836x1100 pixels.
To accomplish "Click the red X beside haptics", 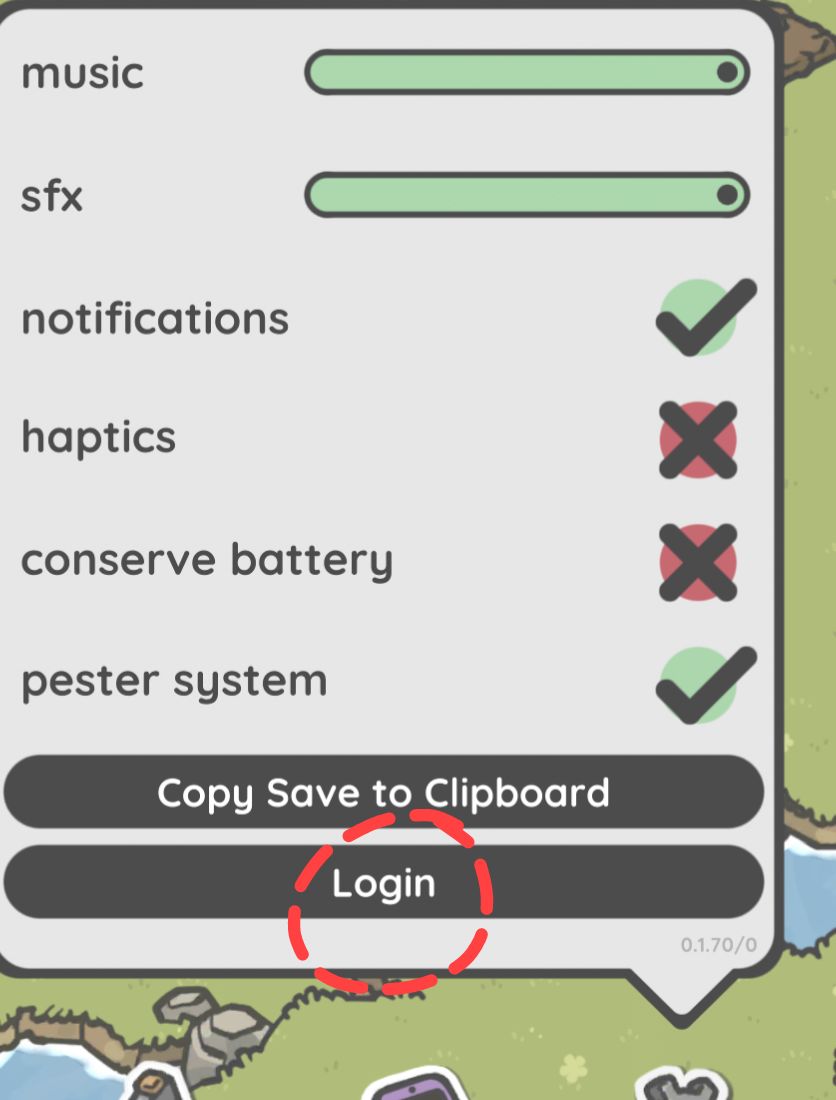I will pyautogui.click(x=699, y=440).
